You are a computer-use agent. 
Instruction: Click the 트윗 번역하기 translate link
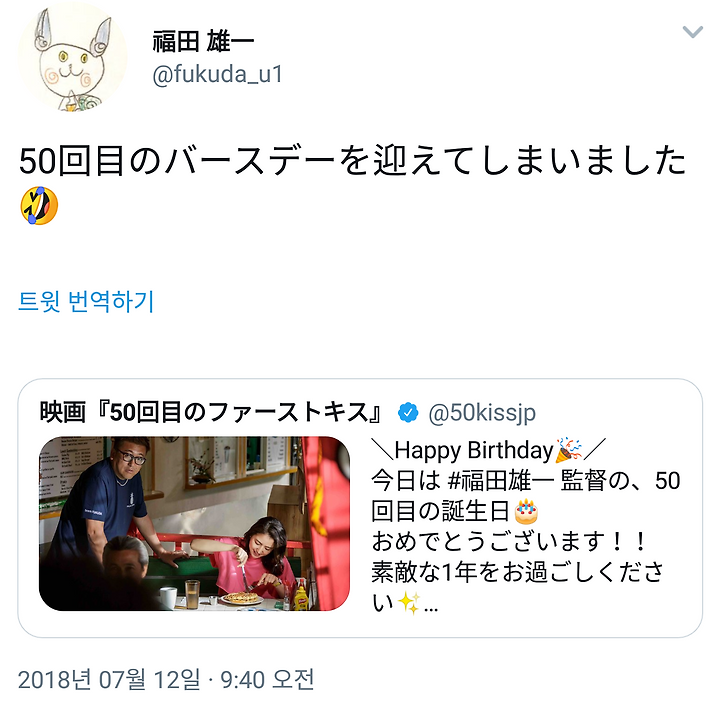[x=86, y=301]
